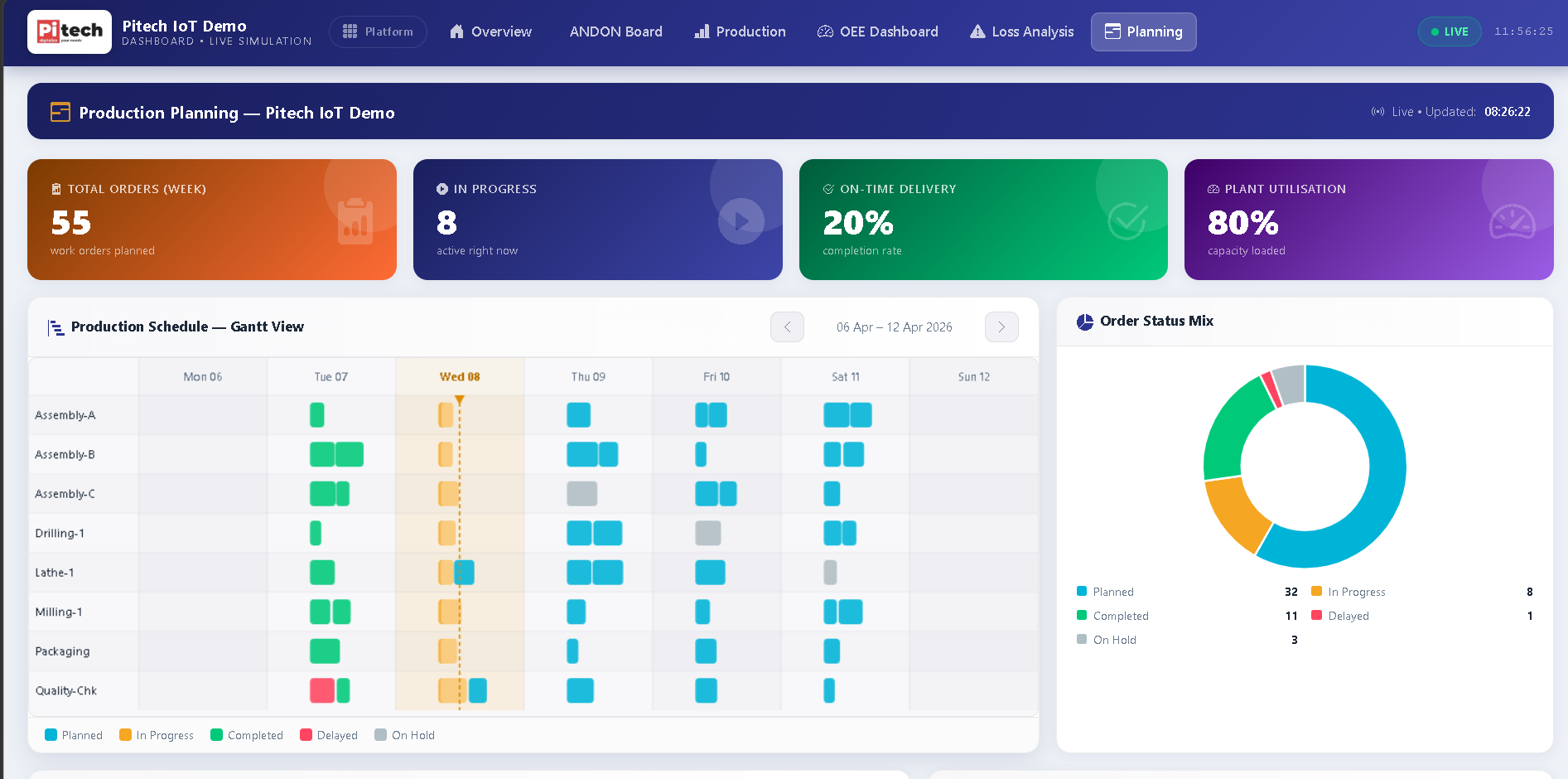Click the Wed 08 today marker
This screenshot has width=1568, height=779.
coord(460,400)
